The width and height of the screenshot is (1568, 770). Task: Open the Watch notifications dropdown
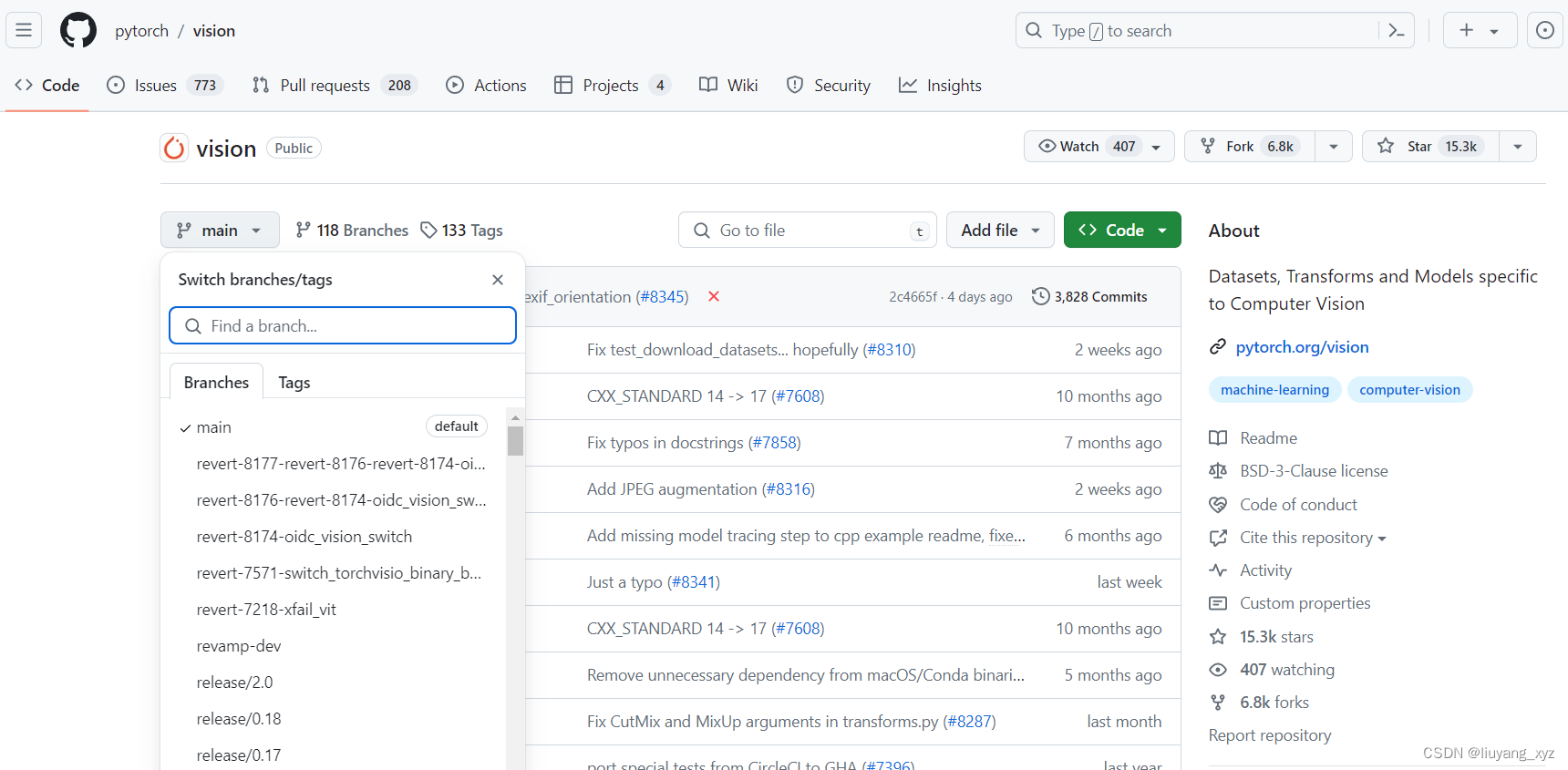point(1099,146)
